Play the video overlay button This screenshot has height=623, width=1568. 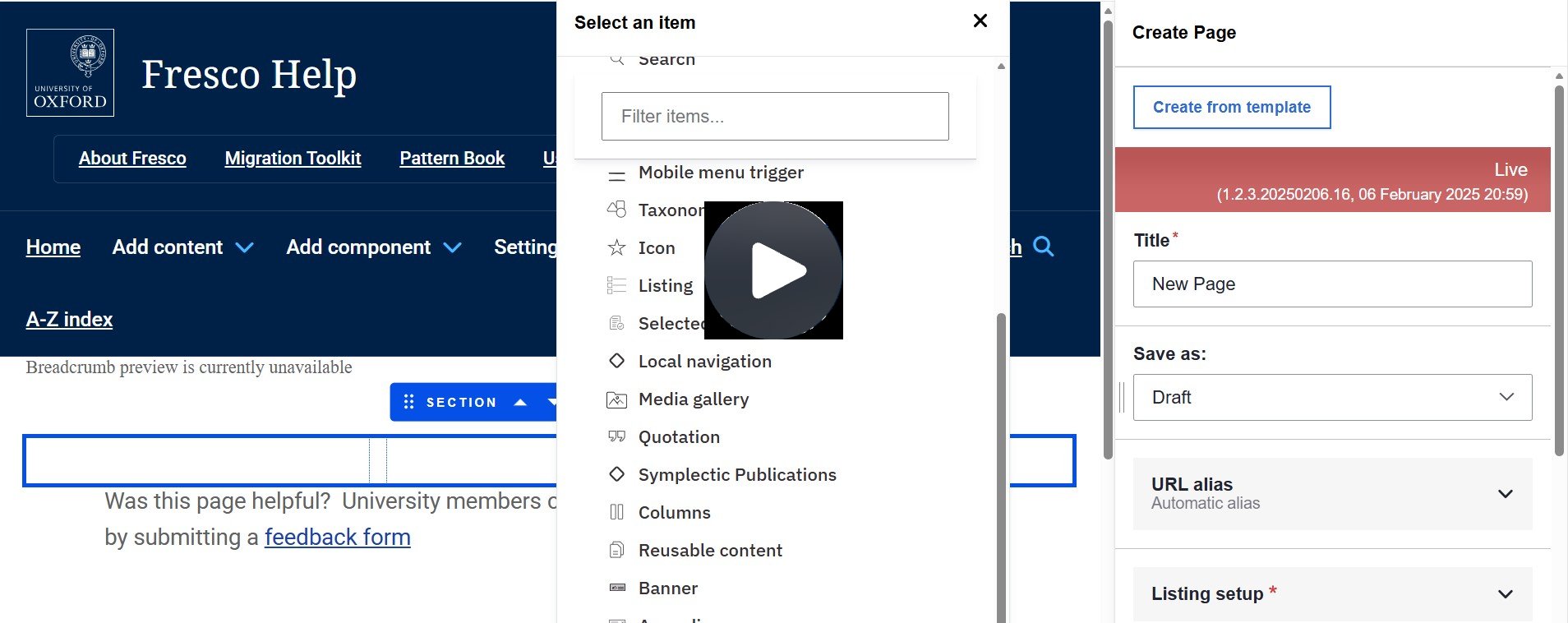(773, 270)
